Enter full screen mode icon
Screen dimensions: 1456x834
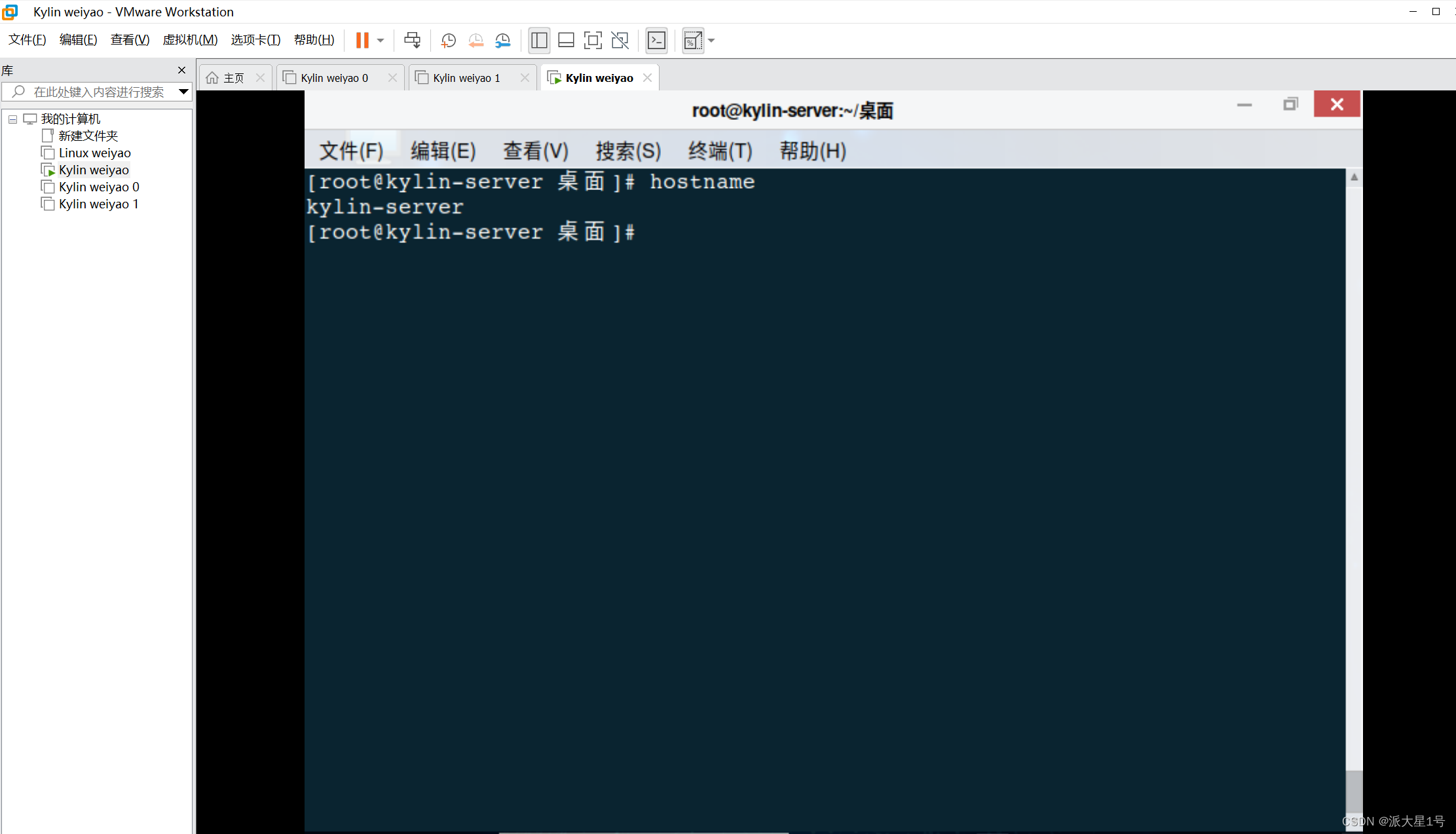593,41
